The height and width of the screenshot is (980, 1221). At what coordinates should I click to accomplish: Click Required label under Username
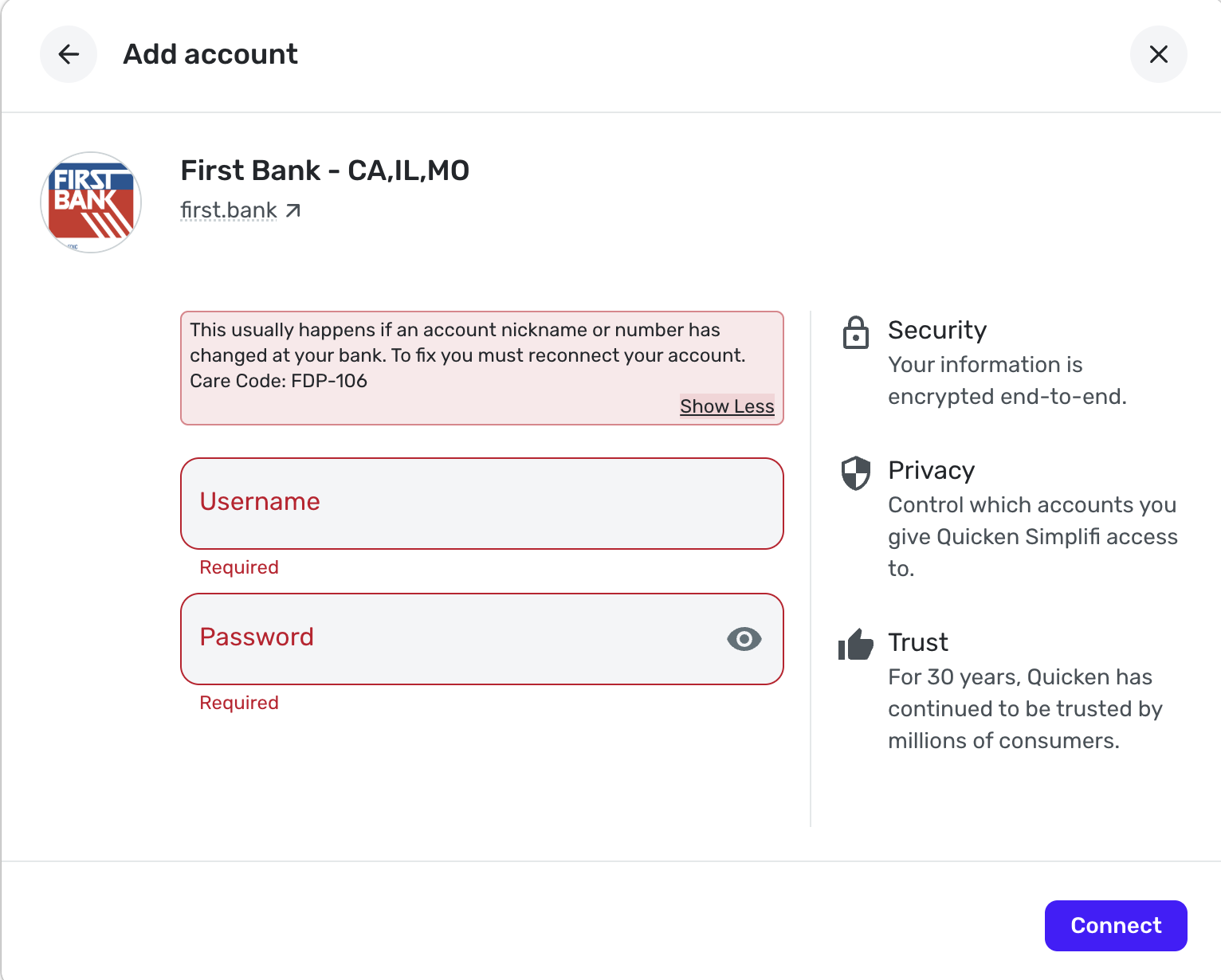pos(239,567)
